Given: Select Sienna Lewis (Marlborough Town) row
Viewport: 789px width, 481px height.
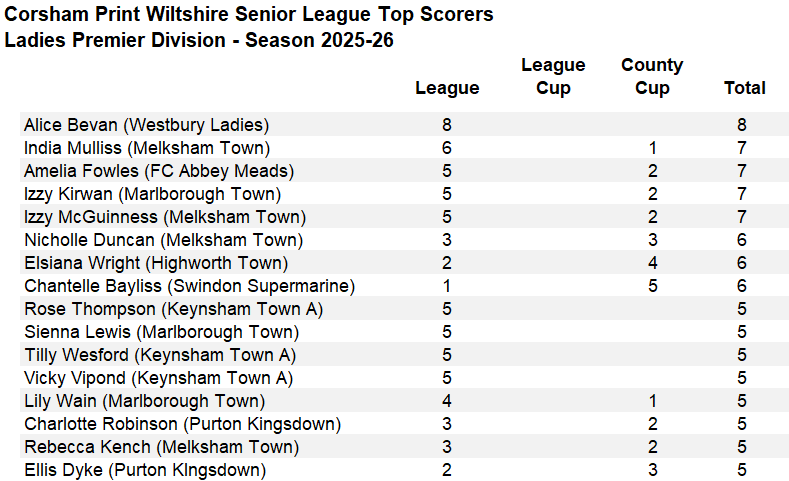Looking at the screenshot, I should (x=161, y=332).
